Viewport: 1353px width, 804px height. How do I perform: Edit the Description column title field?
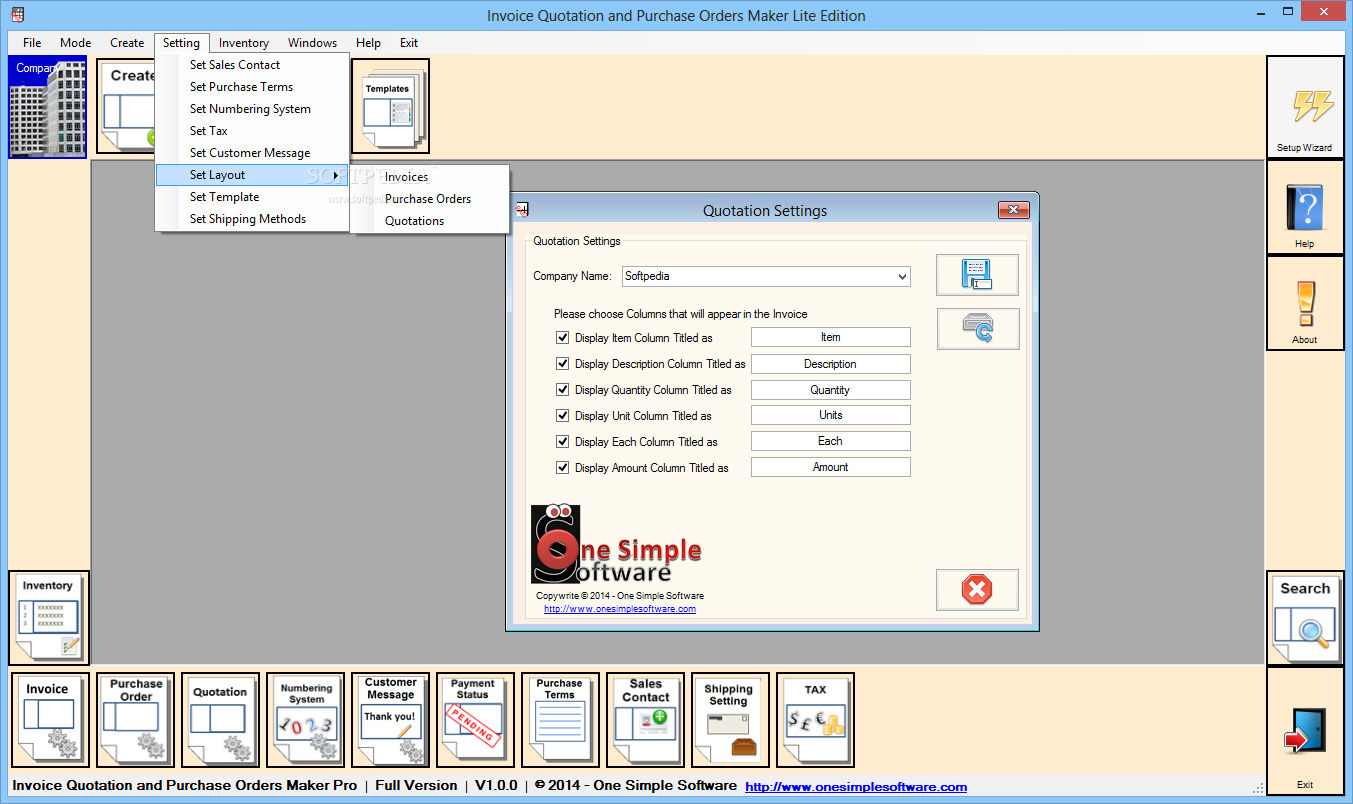[831, 364]
